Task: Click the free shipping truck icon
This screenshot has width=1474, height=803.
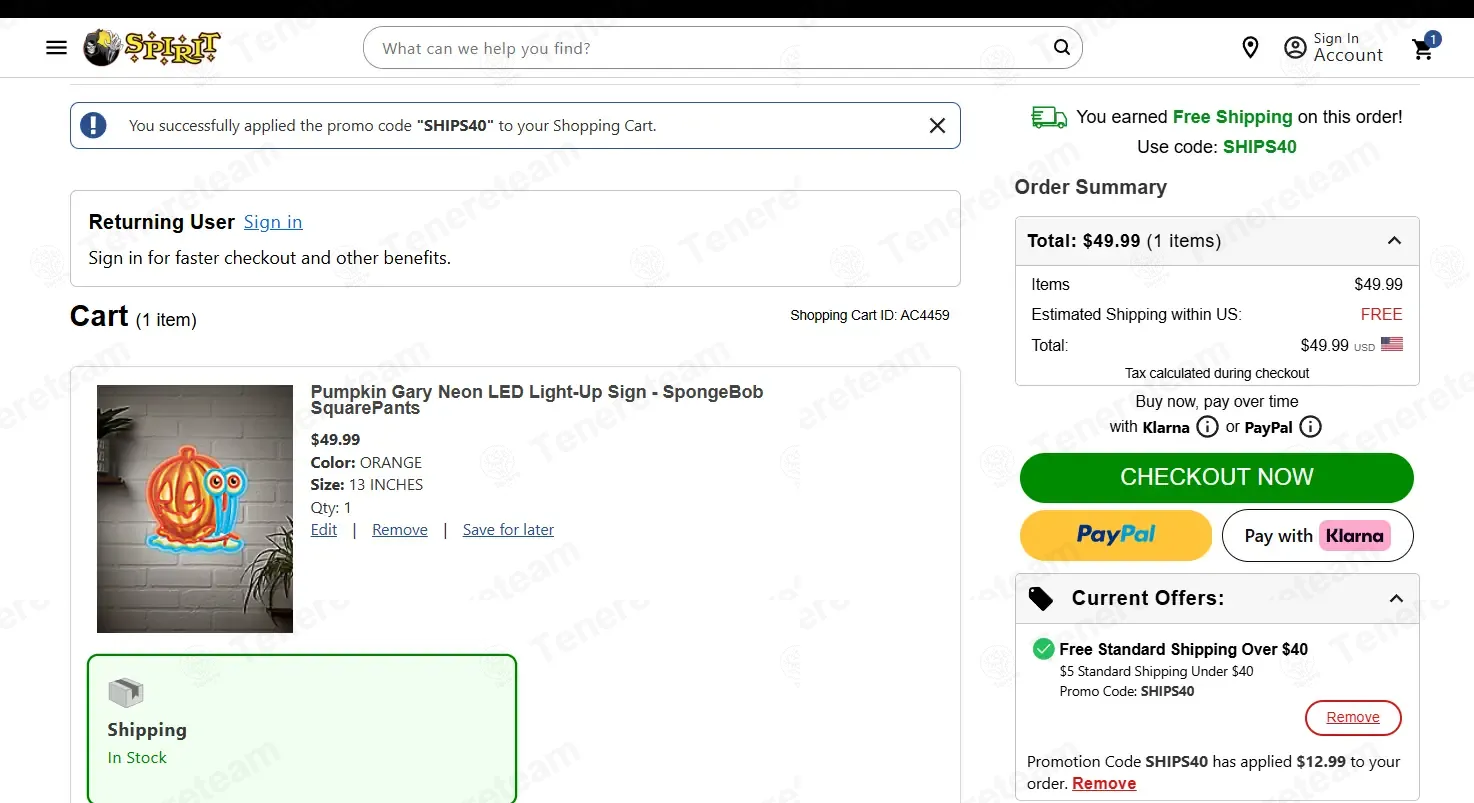Action: [1049, 118]
